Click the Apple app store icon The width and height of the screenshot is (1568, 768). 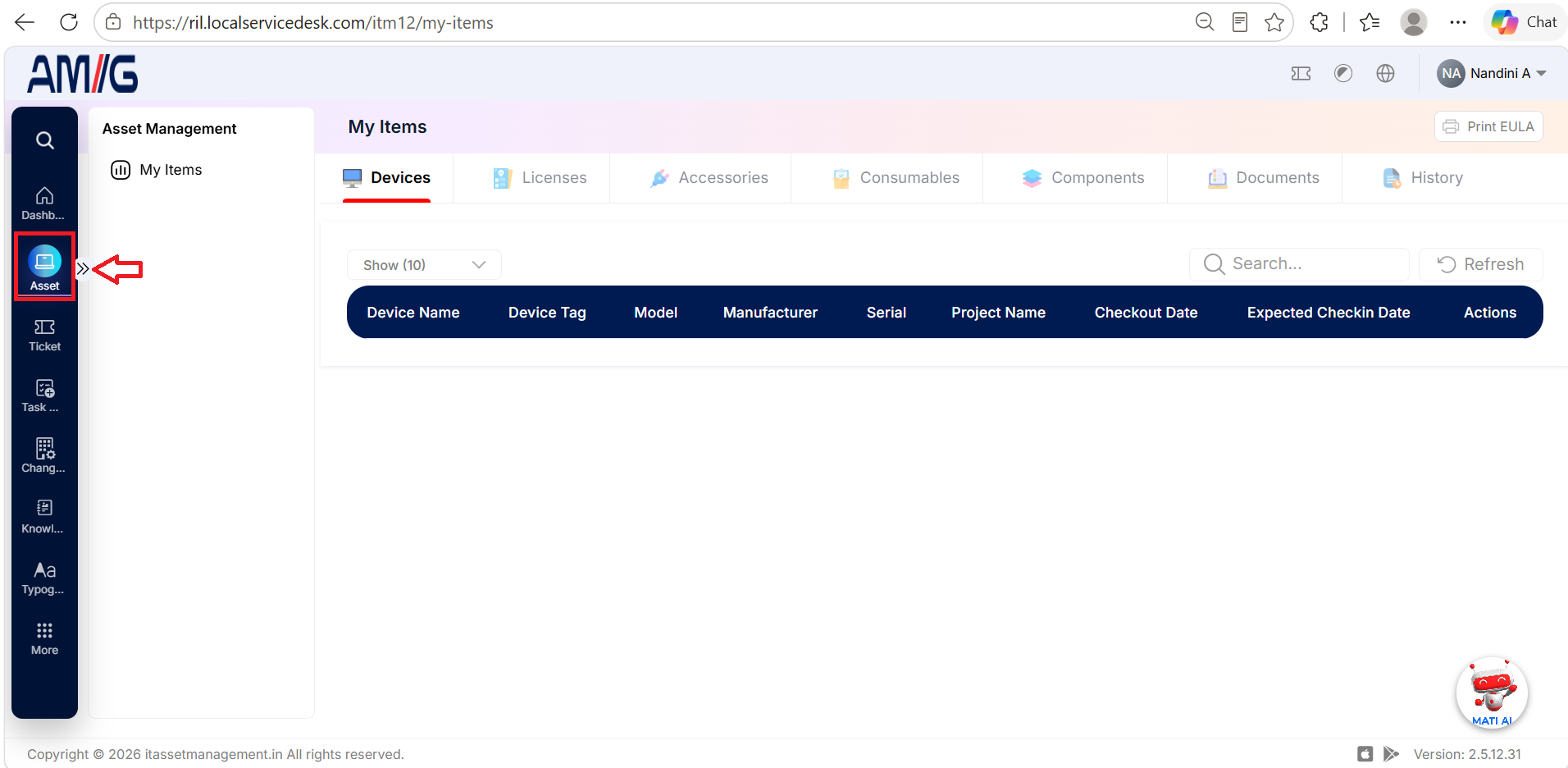coord(1365,754)
